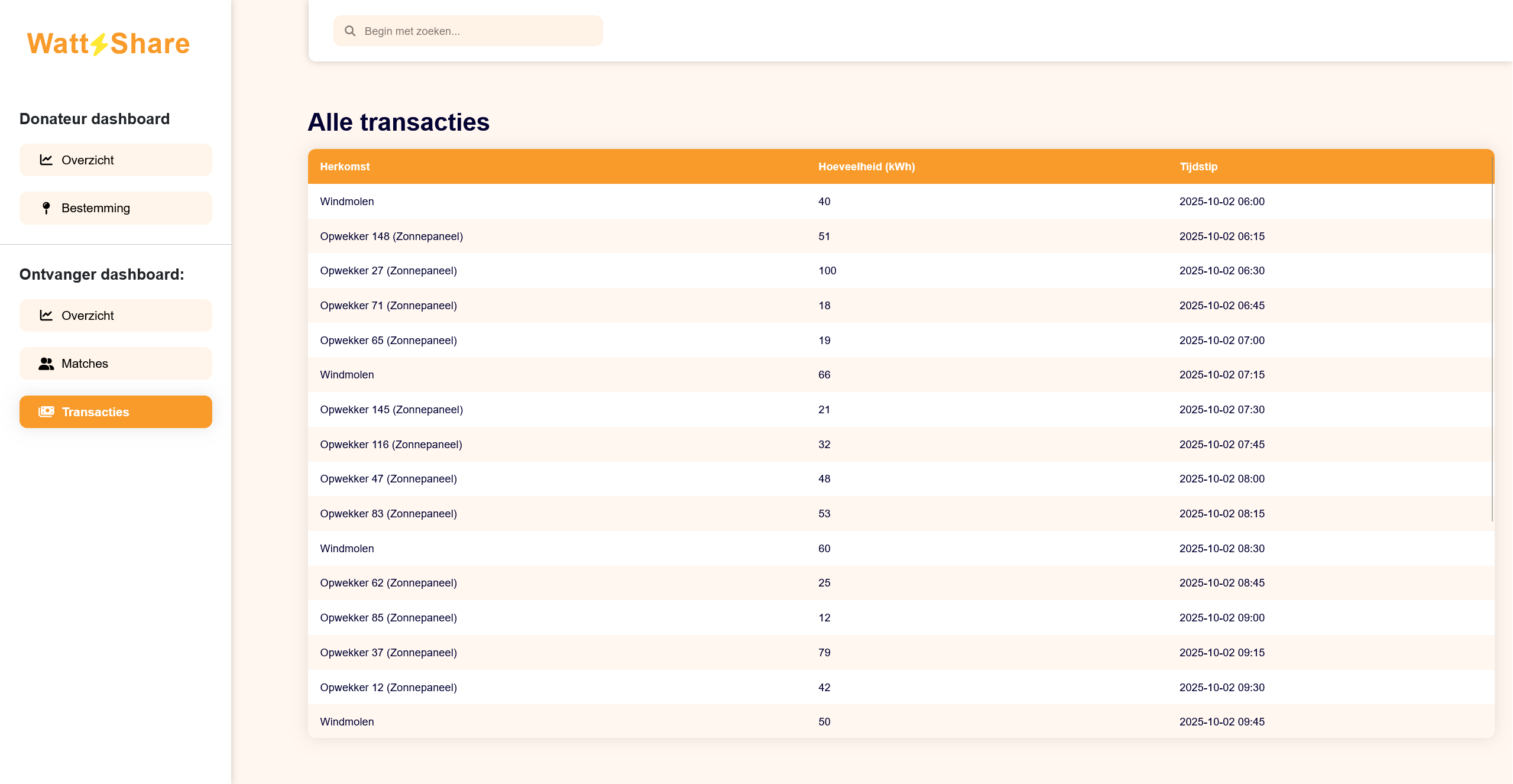Select the Opwekker 148 (Zonnepaneel) row
1513x784 pixels.
pyautogui.click(x=391, y=237)
